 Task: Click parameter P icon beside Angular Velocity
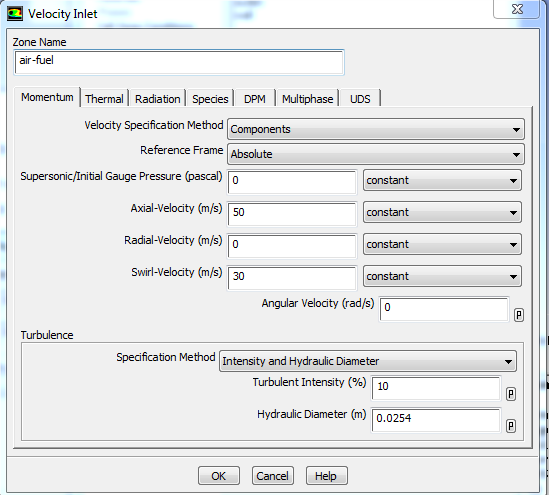pos(519,315)
